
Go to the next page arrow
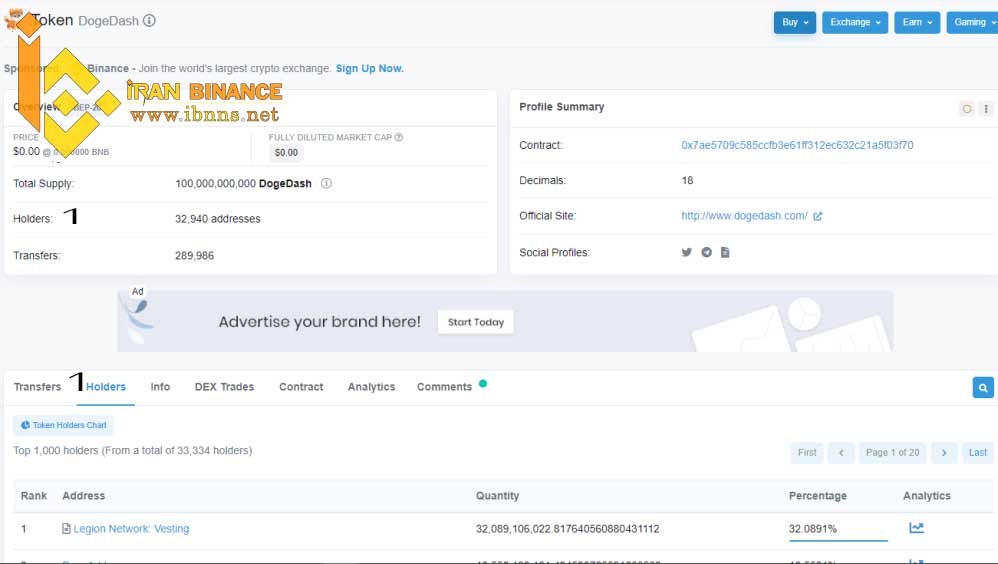coord(944,453)
